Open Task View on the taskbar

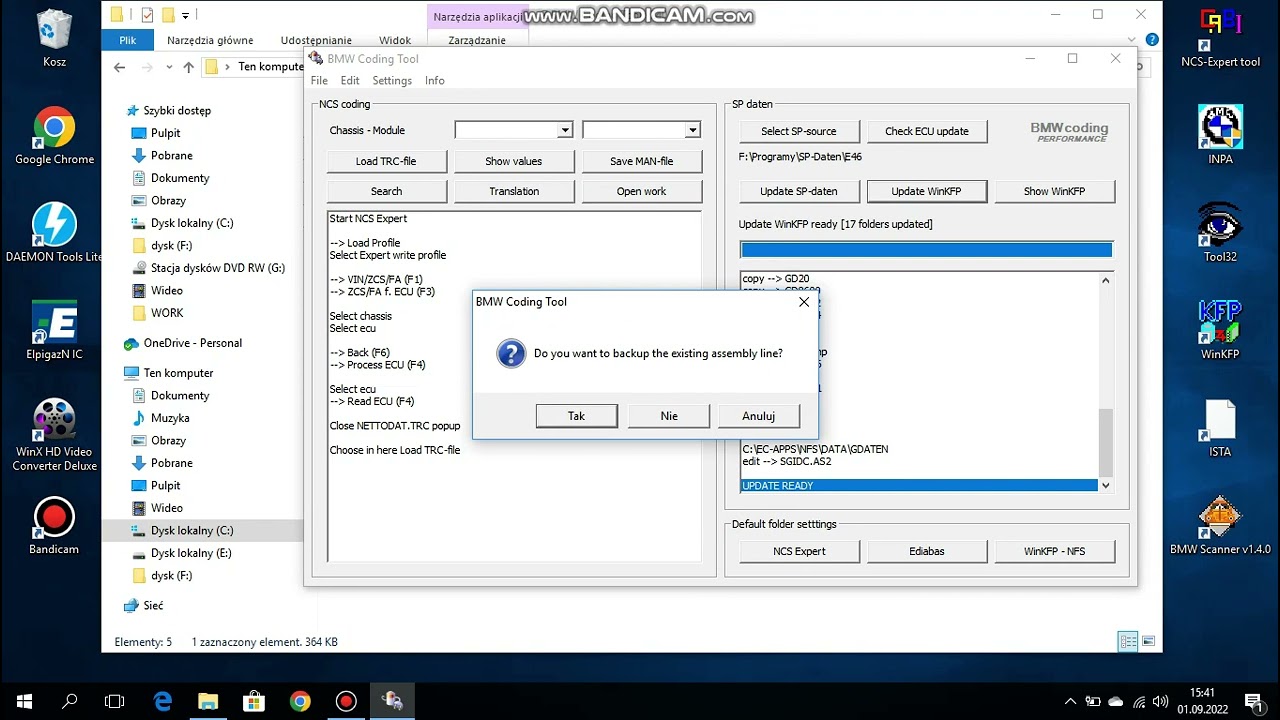pyautogui.click(x=115, y=701)
